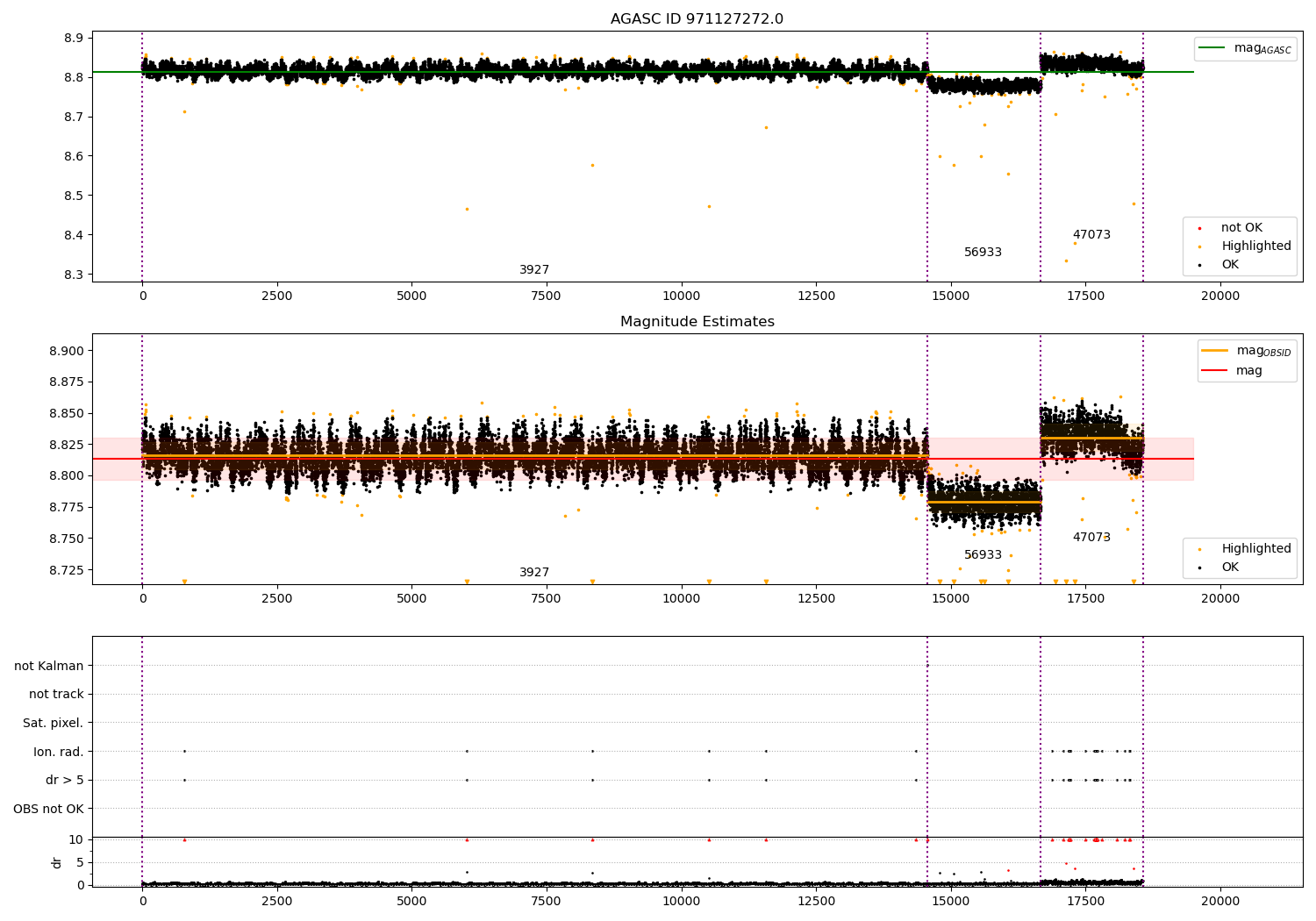Click the '8.9' y-axis tick in top plot

pos(74,39)
